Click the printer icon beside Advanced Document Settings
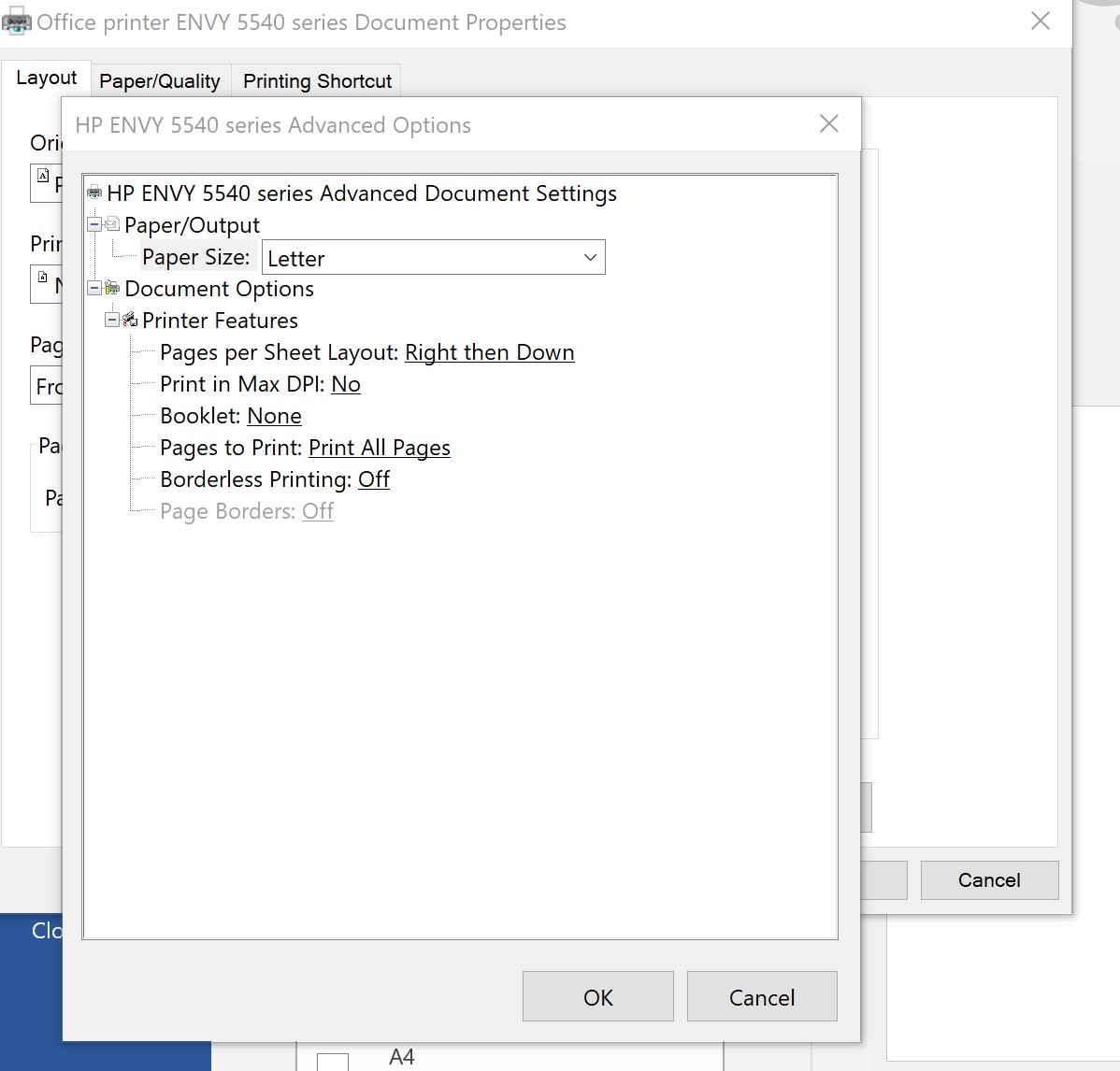1120x1071 pixels. (x=94, y=193)
